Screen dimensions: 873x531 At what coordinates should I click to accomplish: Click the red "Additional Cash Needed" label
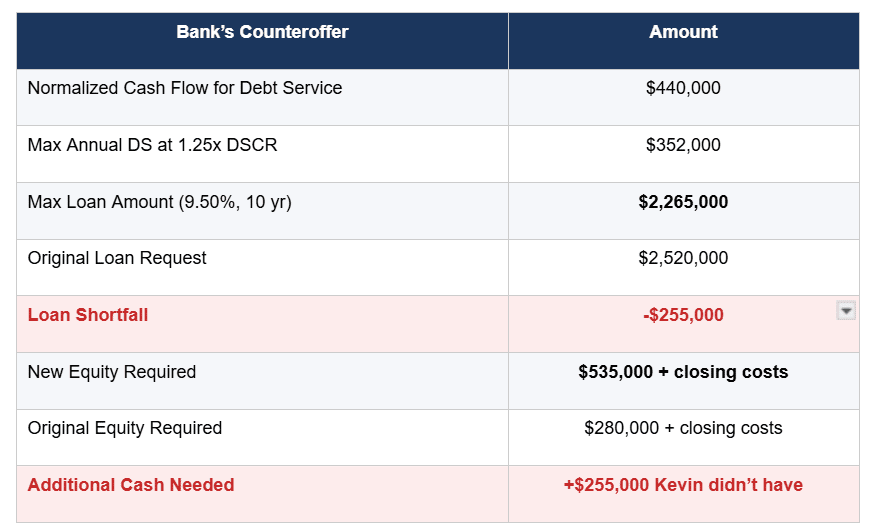point(131,485)
